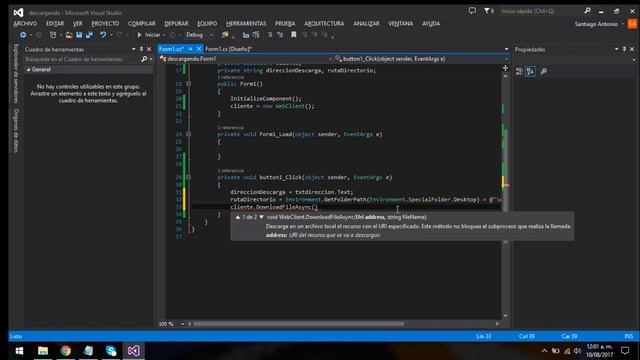Collapse the Form1_Load method outline
This screenshot has width=640, height=360.
[189, 134]
